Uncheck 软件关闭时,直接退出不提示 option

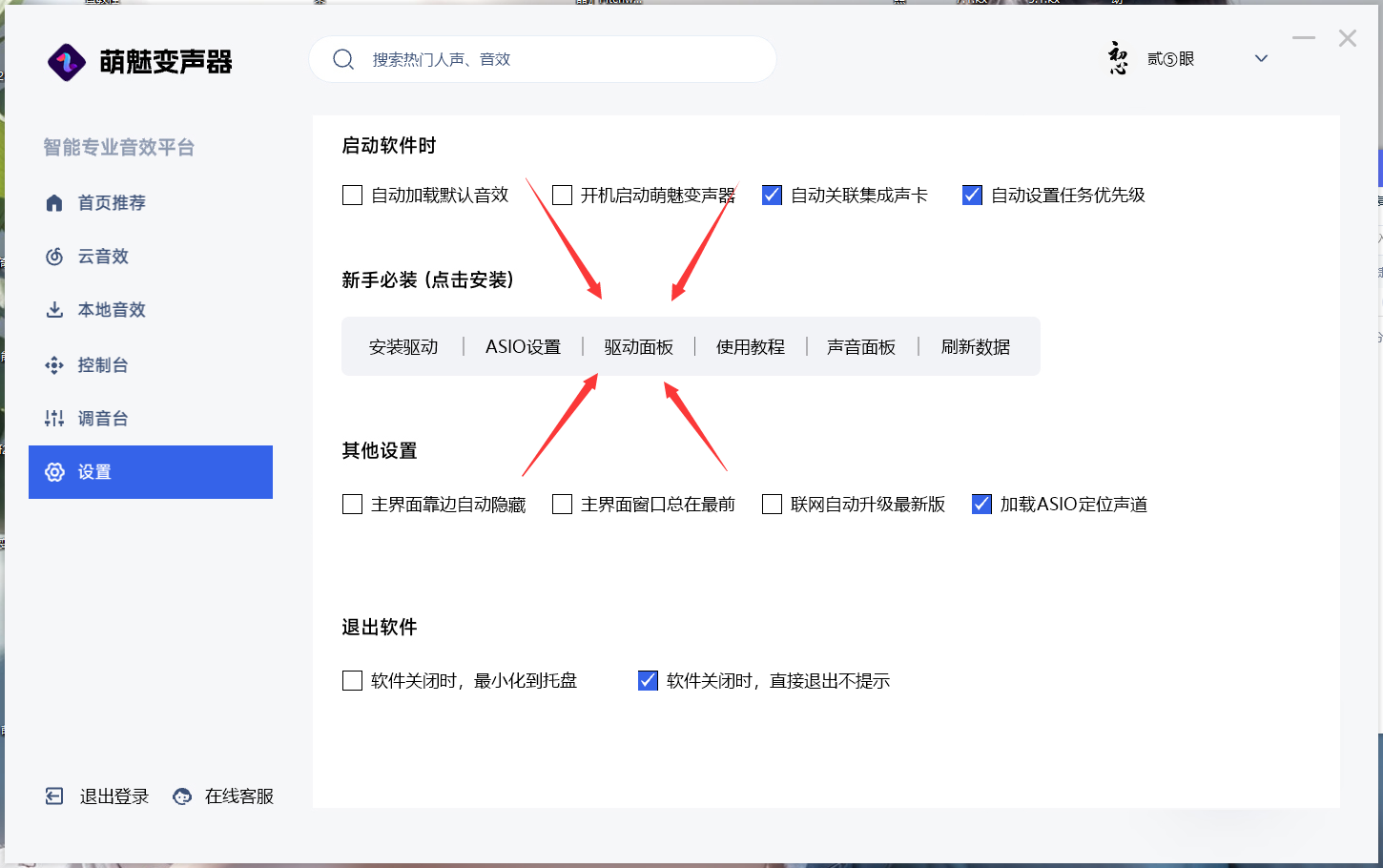[648, 681]
